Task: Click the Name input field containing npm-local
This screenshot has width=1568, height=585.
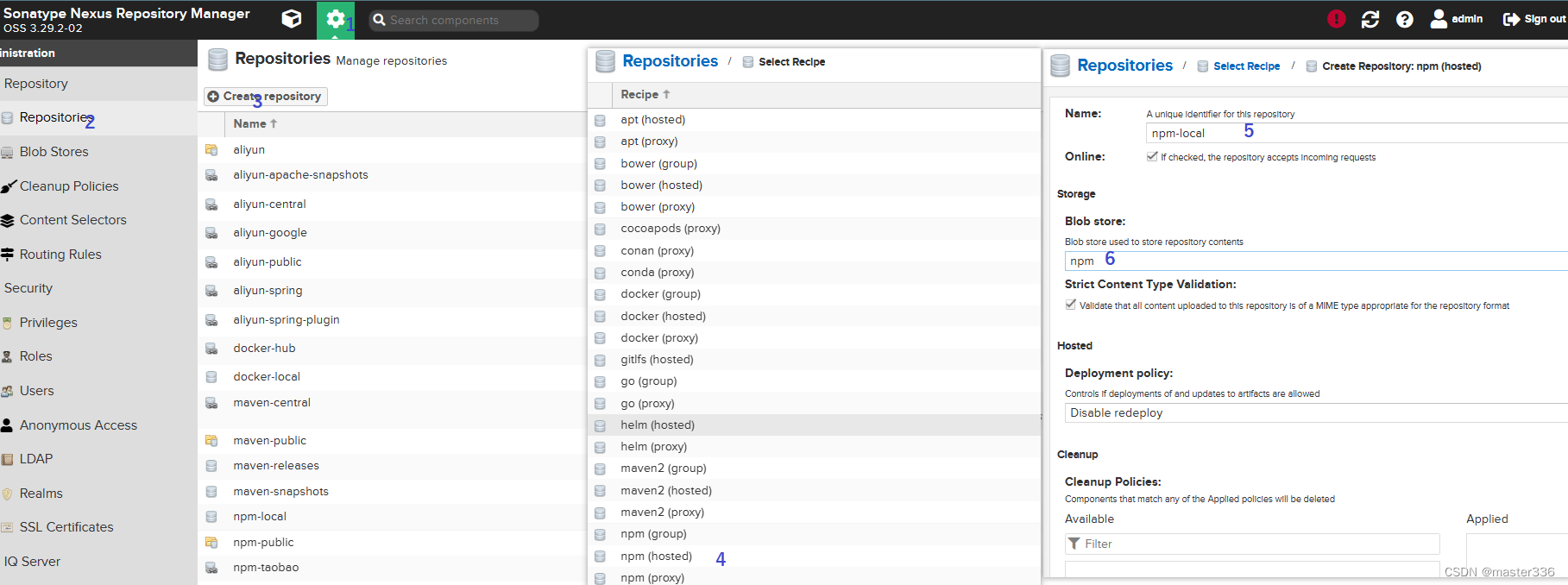Action: coord(1357,133)
